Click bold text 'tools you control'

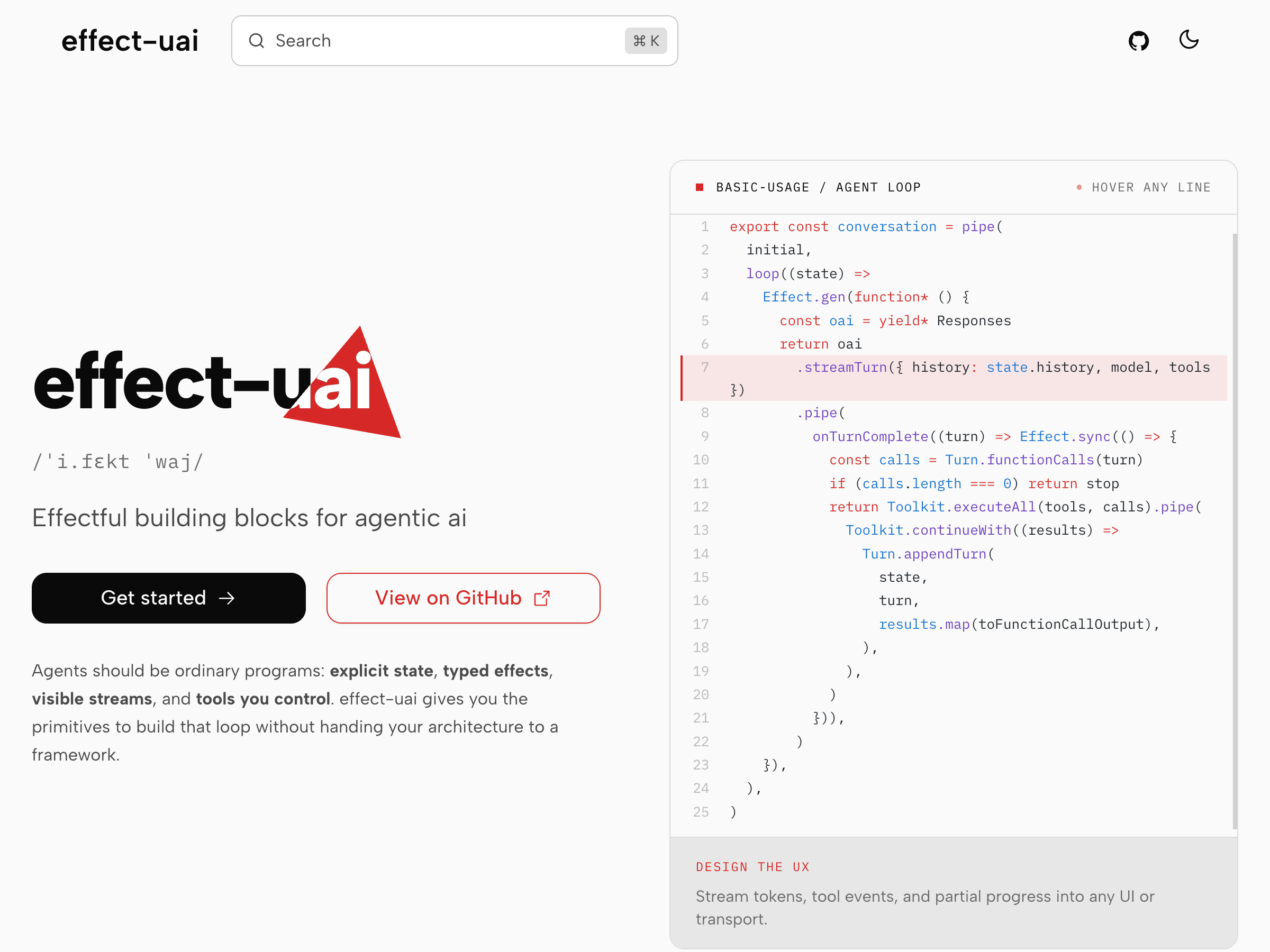click(263, 698)
